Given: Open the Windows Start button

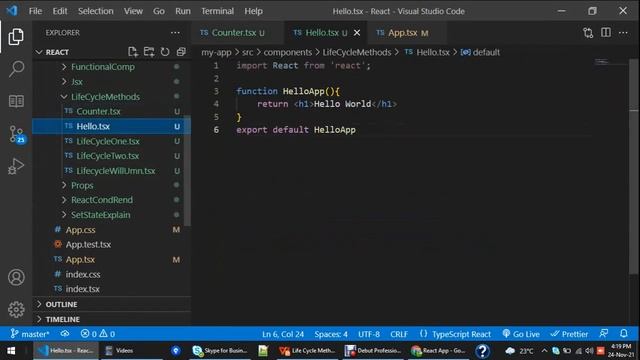Looking at the screenshot, I should 11,351.
